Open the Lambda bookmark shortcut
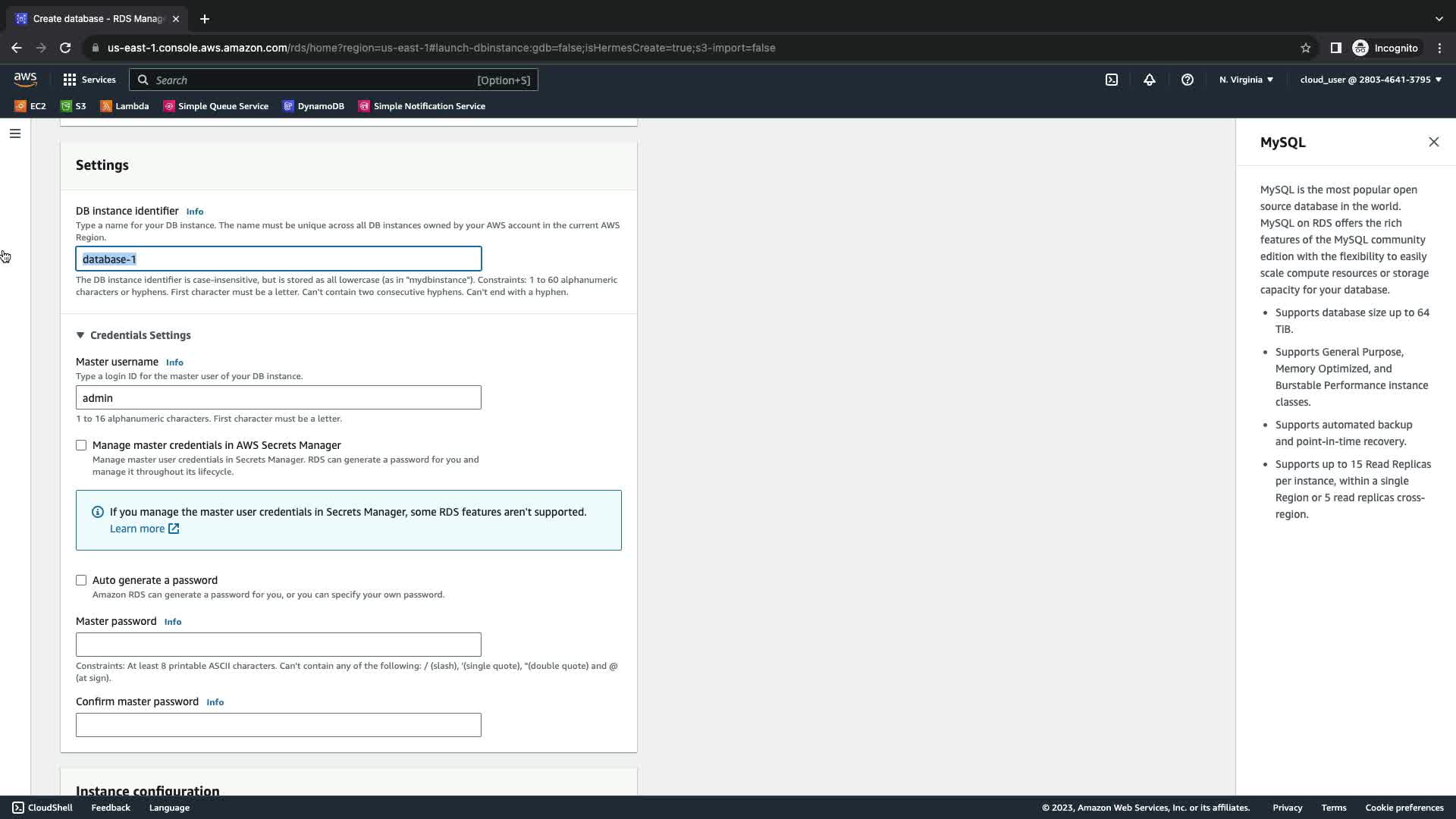 point(124,106)
